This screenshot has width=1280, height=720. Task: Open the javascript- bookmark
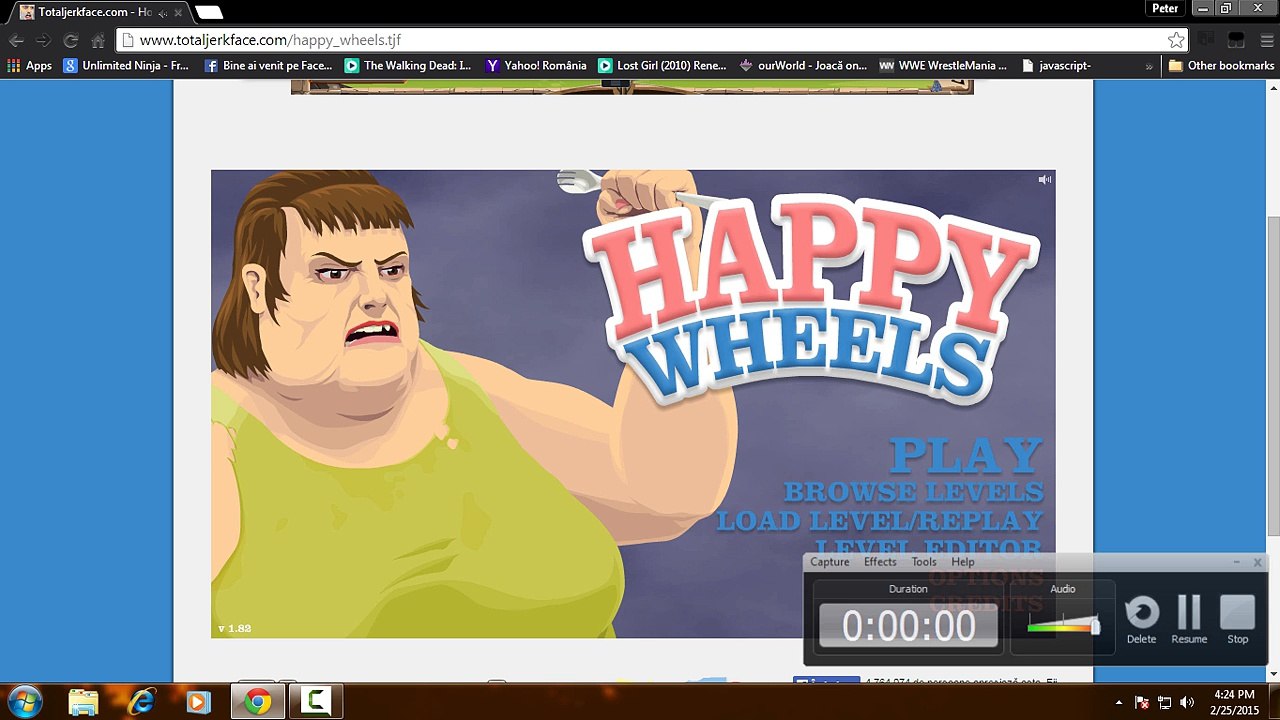click(x=1057, y=65)
